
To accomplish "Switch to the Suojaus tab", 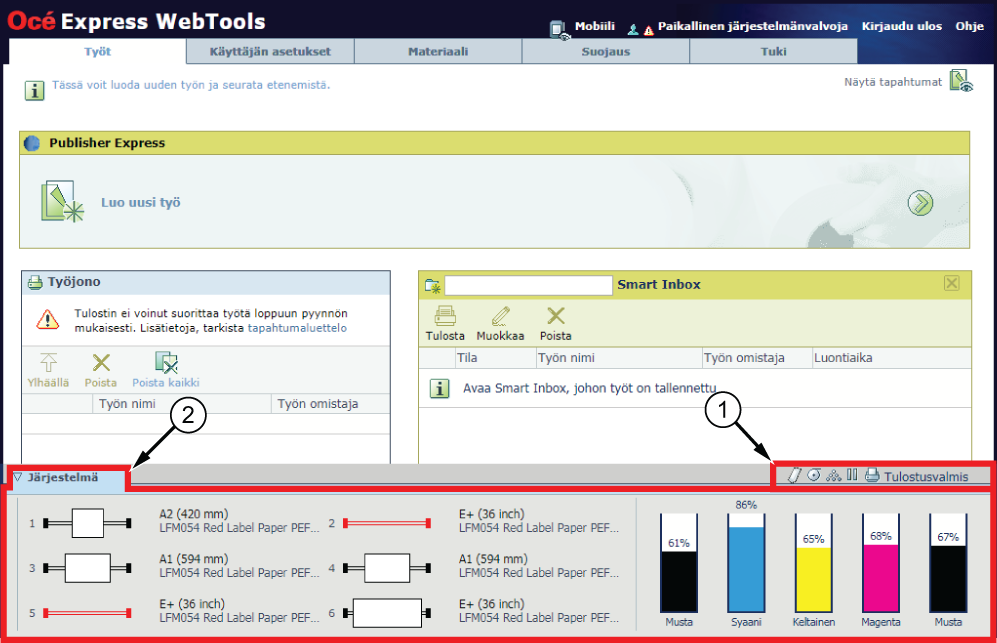I will tap(606, 52).
